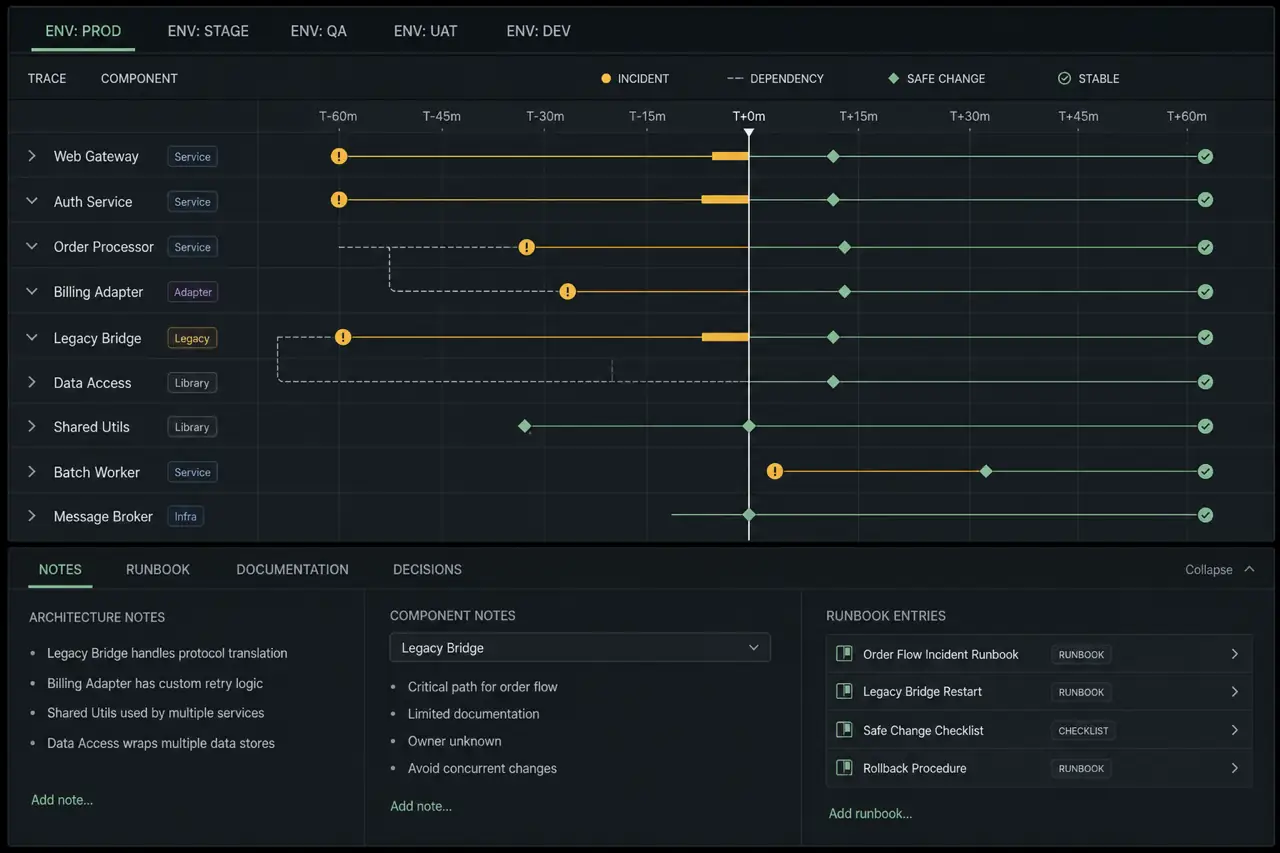Open Safe Change Checklist entry arrow
1280x853 pixels.
point(1235,730)
